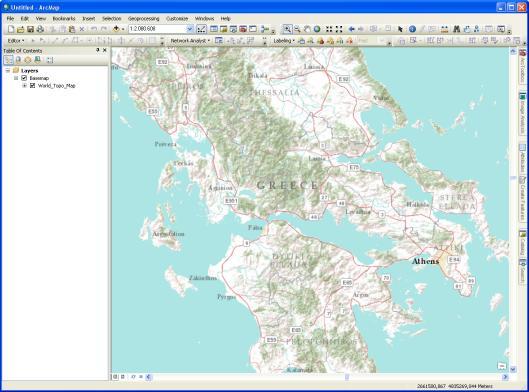Expand the World_Topo_Map layer
Viewport: 529px width, 392px height.
pos(24,86)
